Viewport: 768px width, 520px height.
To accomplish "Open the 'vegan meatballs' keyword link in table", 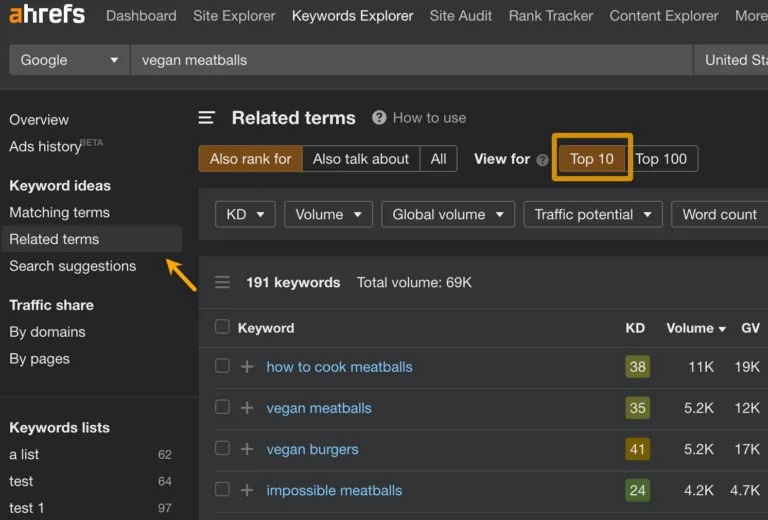I will (x=319, y=408).
